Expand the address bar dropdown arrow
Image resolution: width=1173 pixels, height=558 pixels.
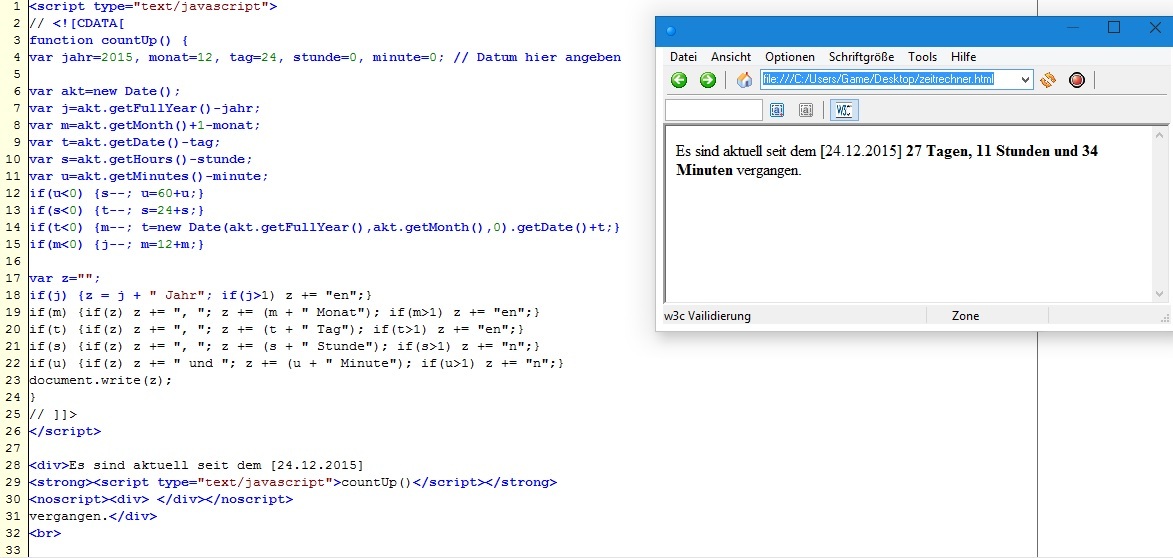(1025, 79)
